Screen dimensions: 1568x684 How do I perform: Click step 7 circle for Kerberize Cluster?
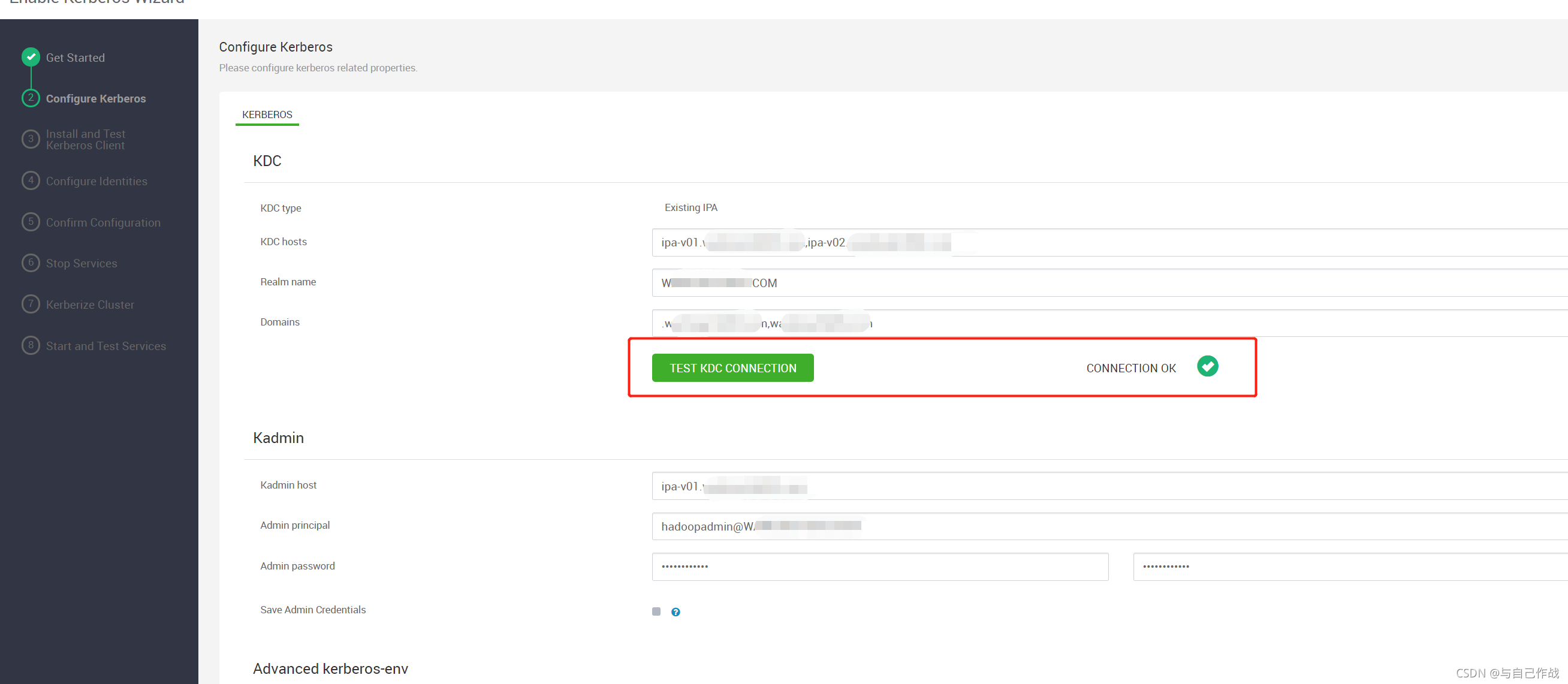(31, 304)
